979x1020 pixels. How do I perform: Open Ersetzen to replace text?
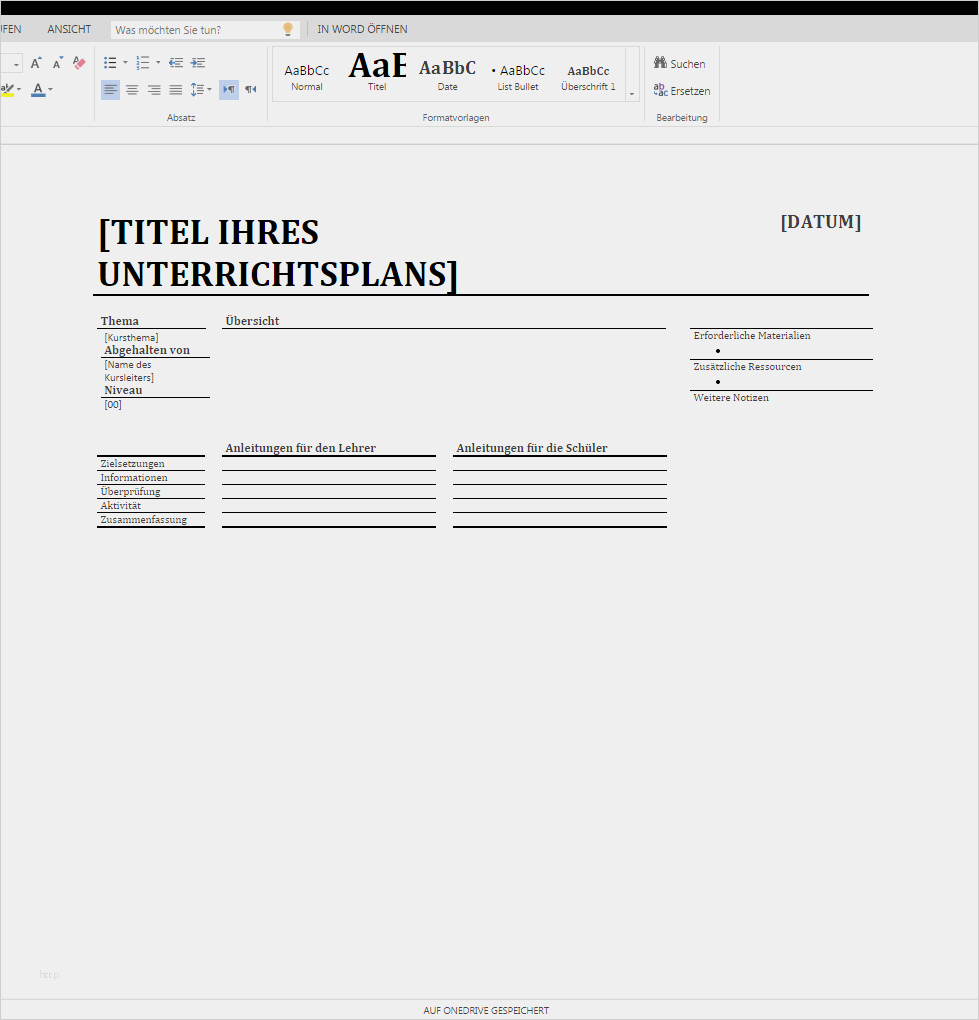(682, 90)
